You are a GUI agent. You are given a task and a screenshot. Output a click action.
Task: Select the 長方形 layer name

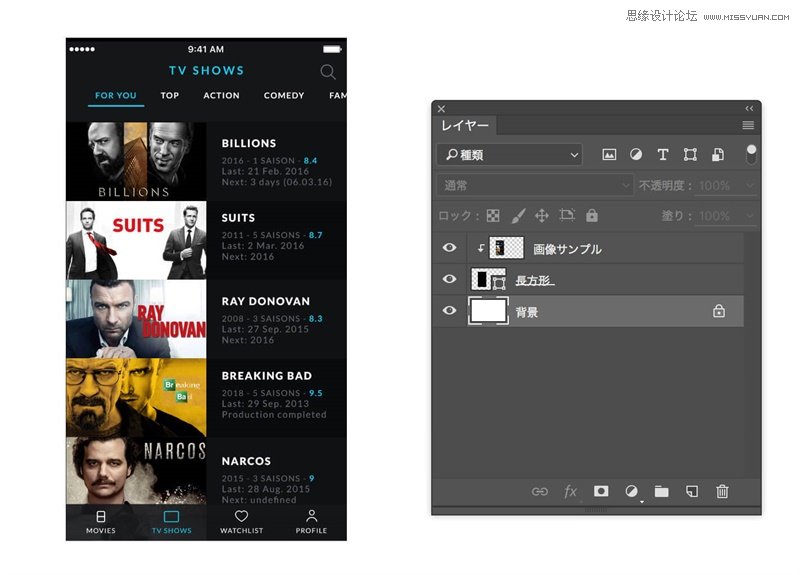click(535, 280)
